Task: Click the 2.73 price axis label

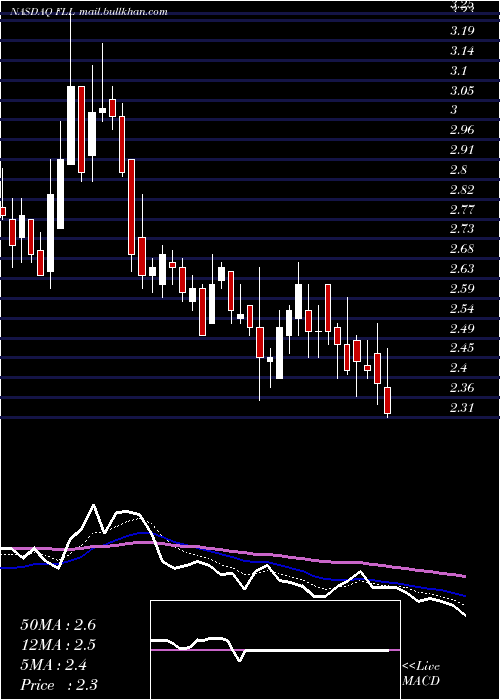Action: [x=462, y=229]
